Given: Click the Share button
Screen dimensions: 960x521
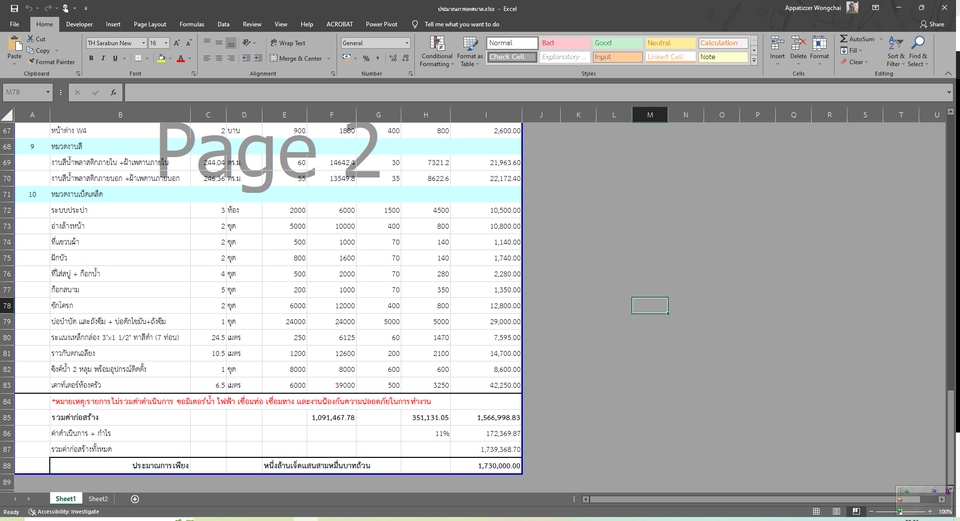Looking at the screenshot, I should pyautogui.click(x=932, y=24).
